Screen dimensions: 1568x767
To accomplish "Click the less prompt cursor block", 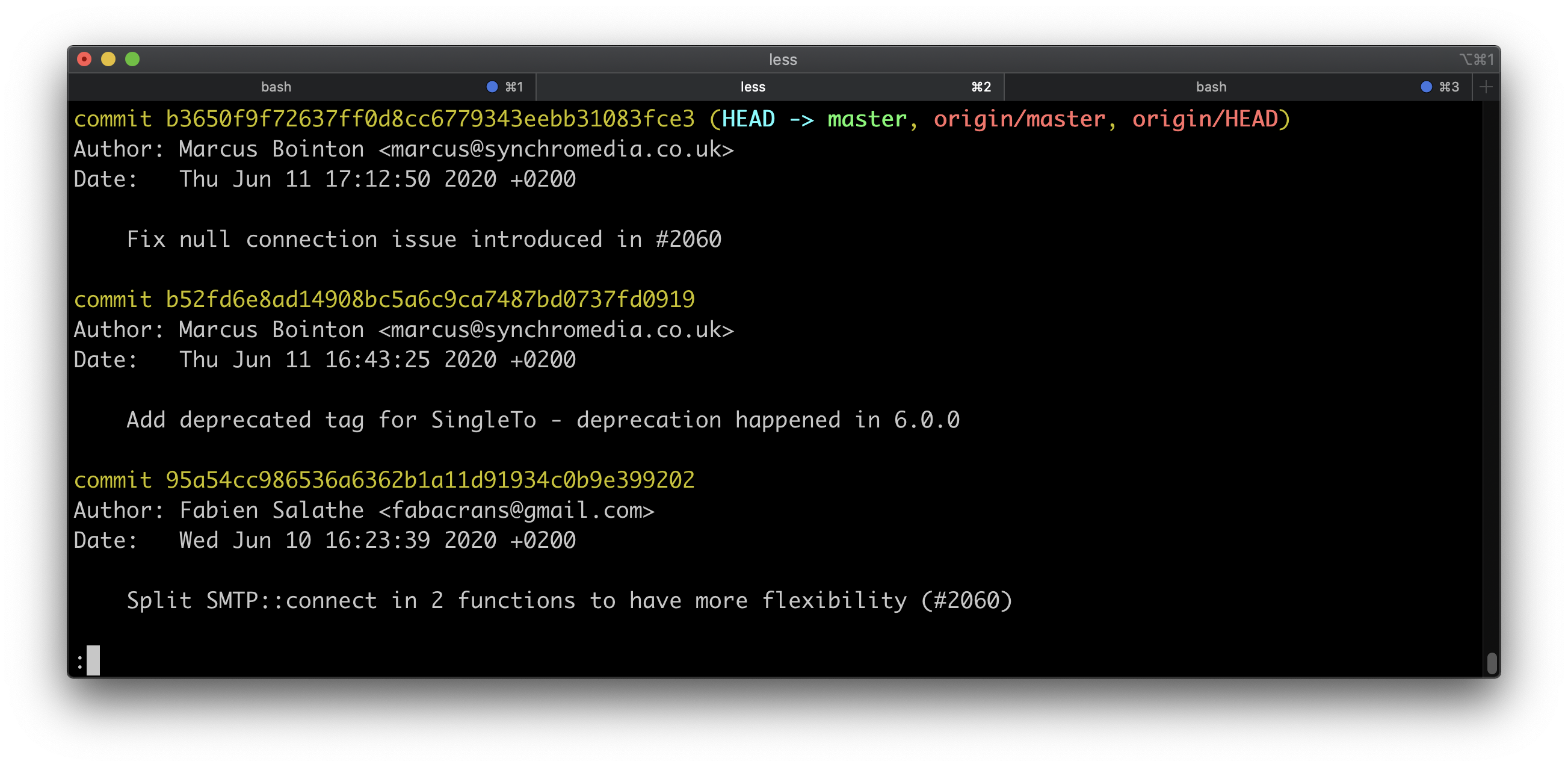I will click(x=93, y=660).
